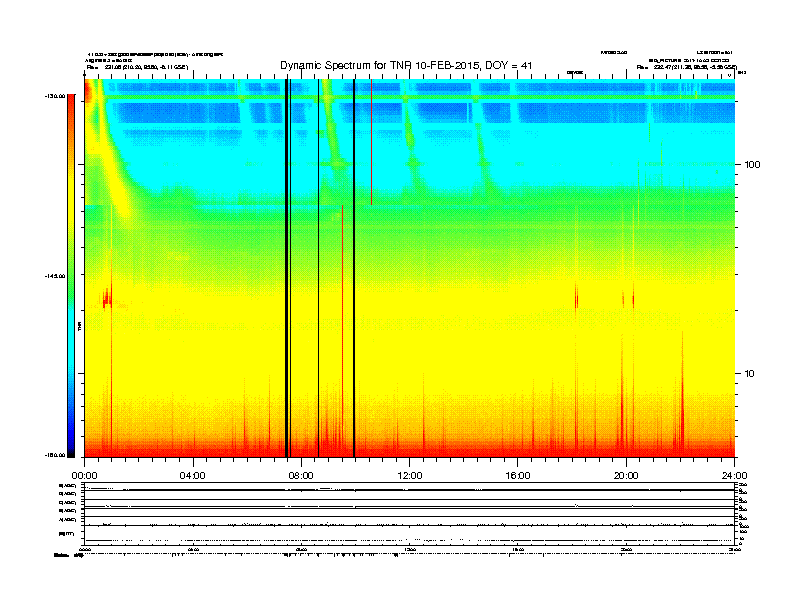792x612 pixels.
Task: Click the black vertical line near 10:00
Action: tap(354, 268)
